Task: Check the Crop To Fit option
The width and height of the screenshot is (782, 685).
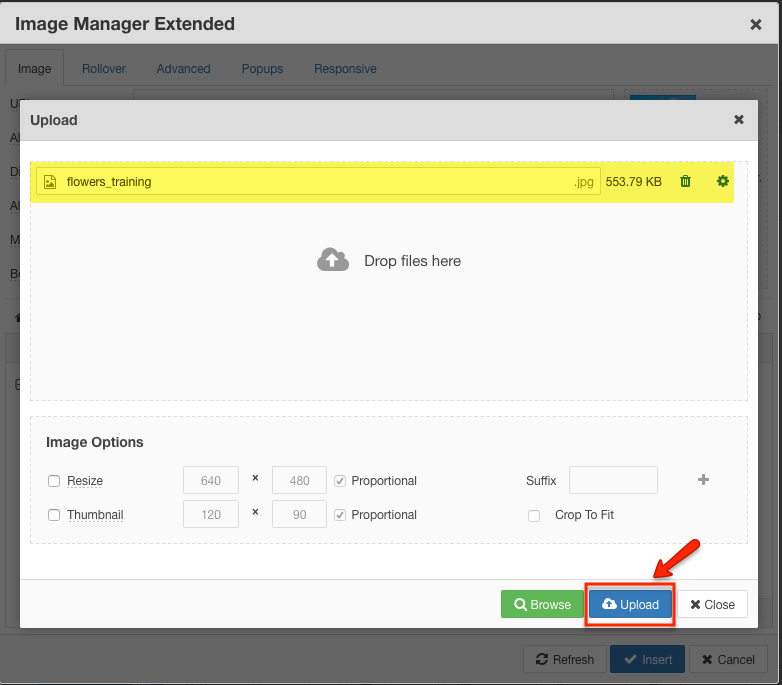Action: pos(534,515)
